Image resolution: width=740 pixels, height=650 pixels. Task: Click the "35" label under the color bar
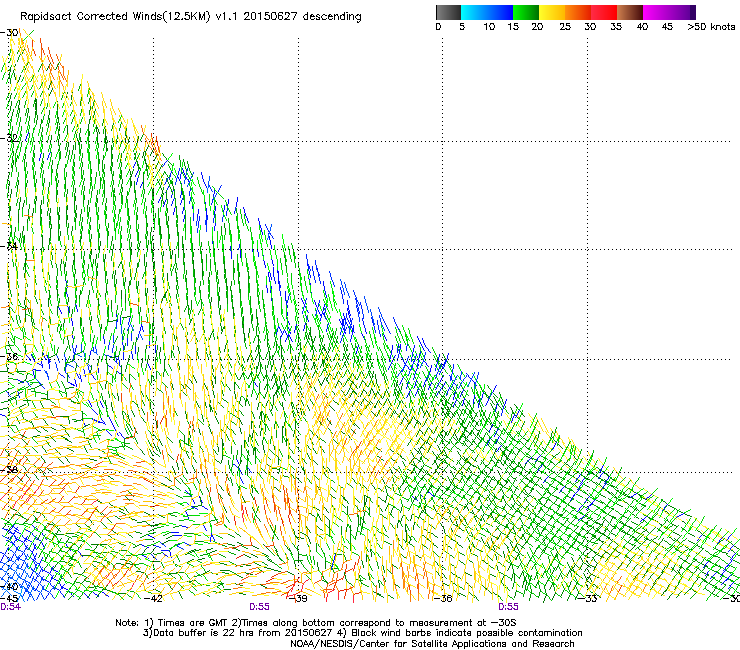click(616, 27)
